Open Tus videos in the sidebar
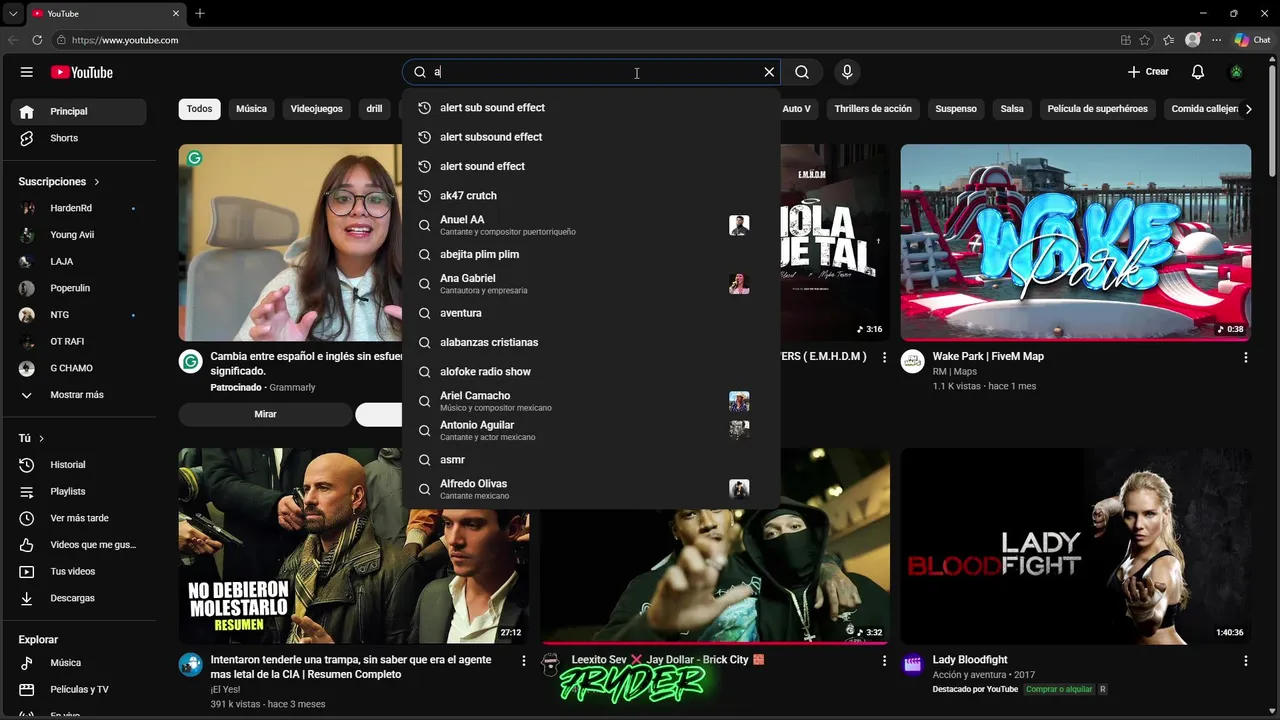 point(79,571)
